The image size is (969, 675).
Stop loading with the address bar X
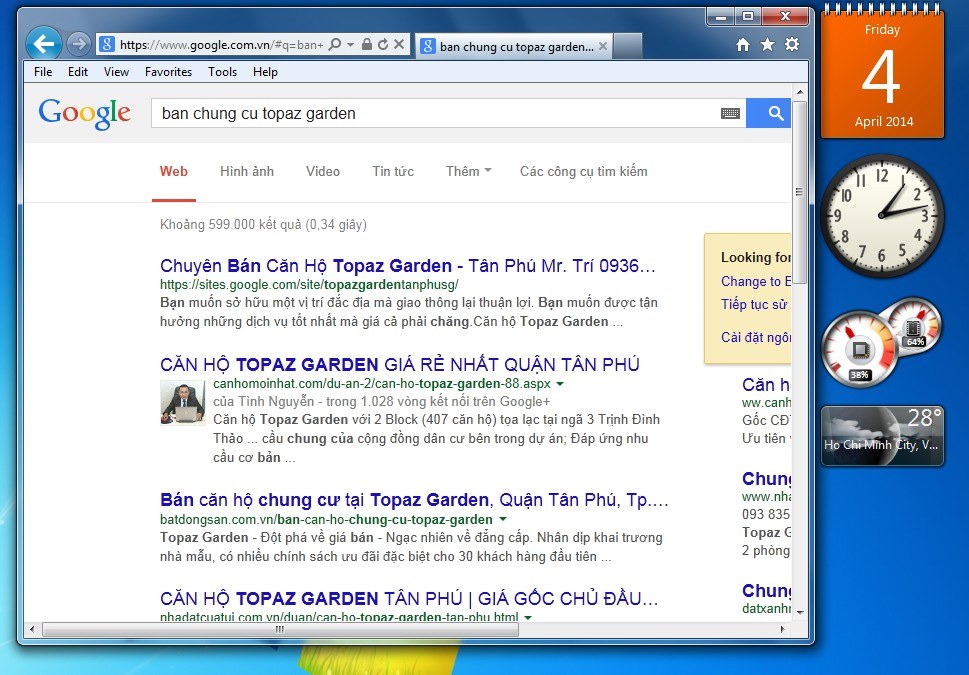coord(399,44)
